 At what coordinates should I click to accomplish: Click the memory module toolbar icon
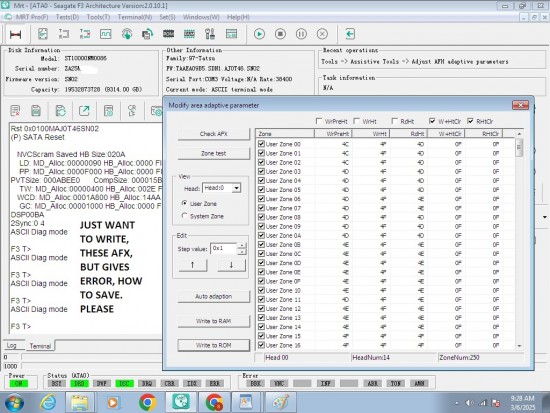point(189,34)
